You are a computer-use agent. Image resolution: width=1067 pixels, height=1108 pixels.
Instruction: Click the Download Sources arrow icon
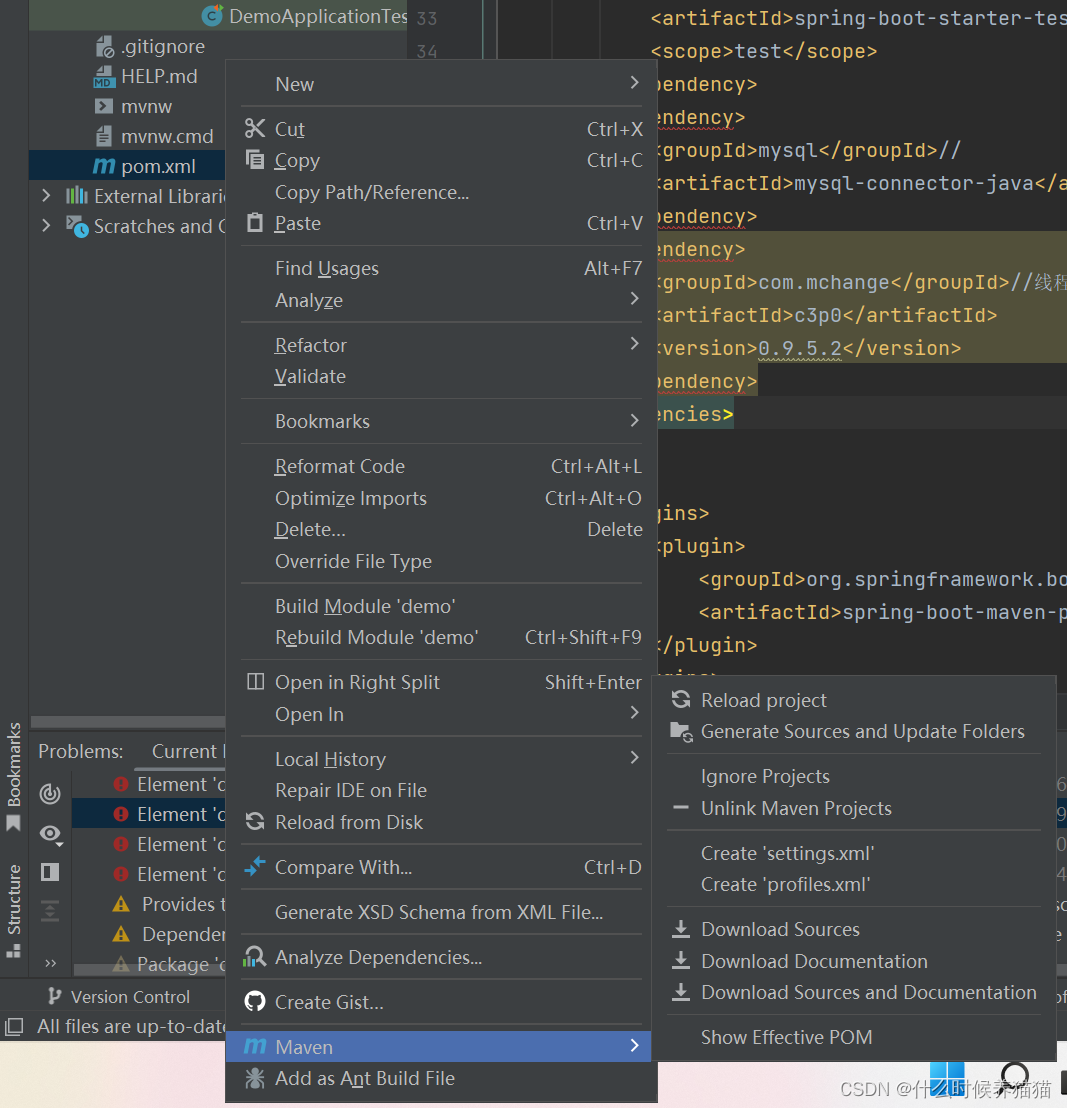point(681,929)
